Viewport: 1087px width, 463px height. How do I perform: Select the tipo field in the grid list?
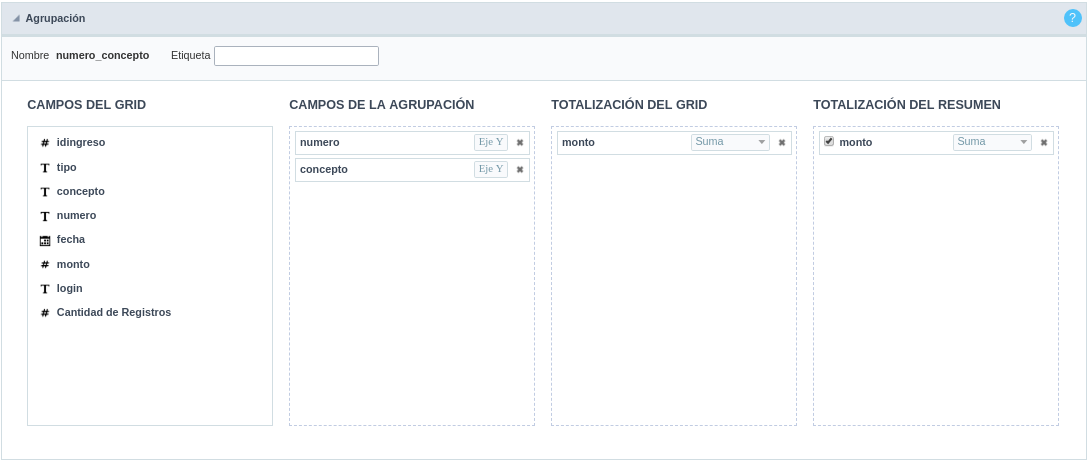(67, 167)
